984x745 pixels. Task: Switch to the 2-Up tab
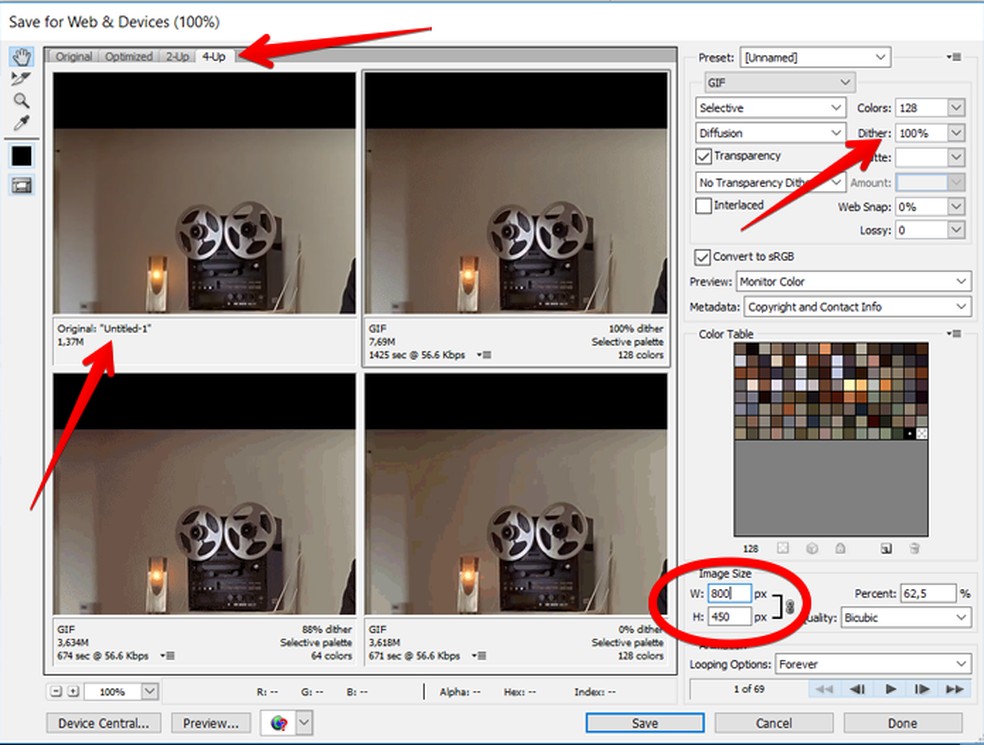pyautogui.click(x=177, y=56)
